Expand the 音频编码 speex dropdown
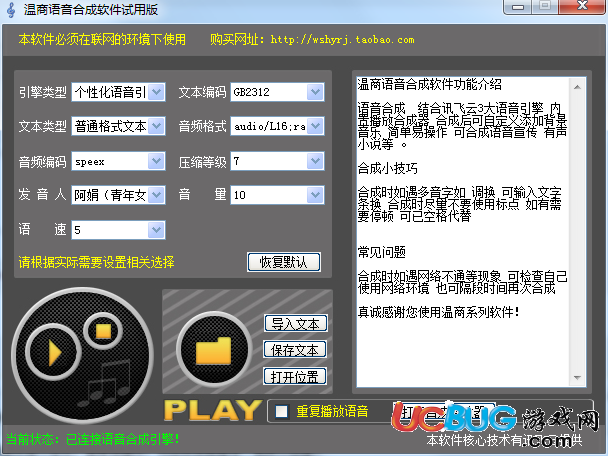This screenshot has width=608, height=456. pos(156,161)
